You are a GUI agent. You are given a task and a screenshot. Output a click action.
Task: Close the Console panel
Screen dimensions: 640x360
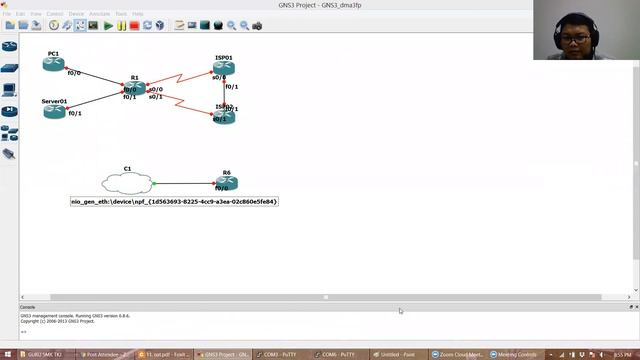[x=636, y=307]
